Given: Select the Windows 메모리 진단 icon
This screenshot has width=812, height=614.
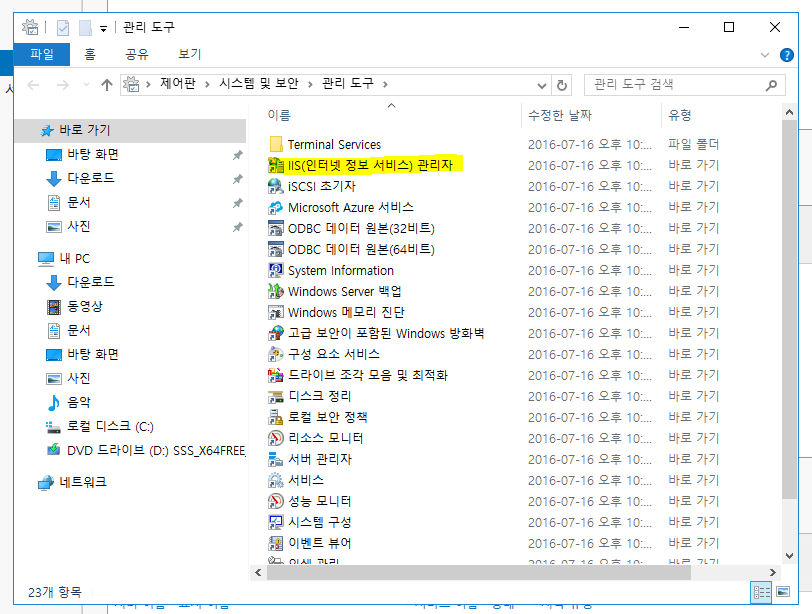Looking at the screenshot, I should [276, 312].
